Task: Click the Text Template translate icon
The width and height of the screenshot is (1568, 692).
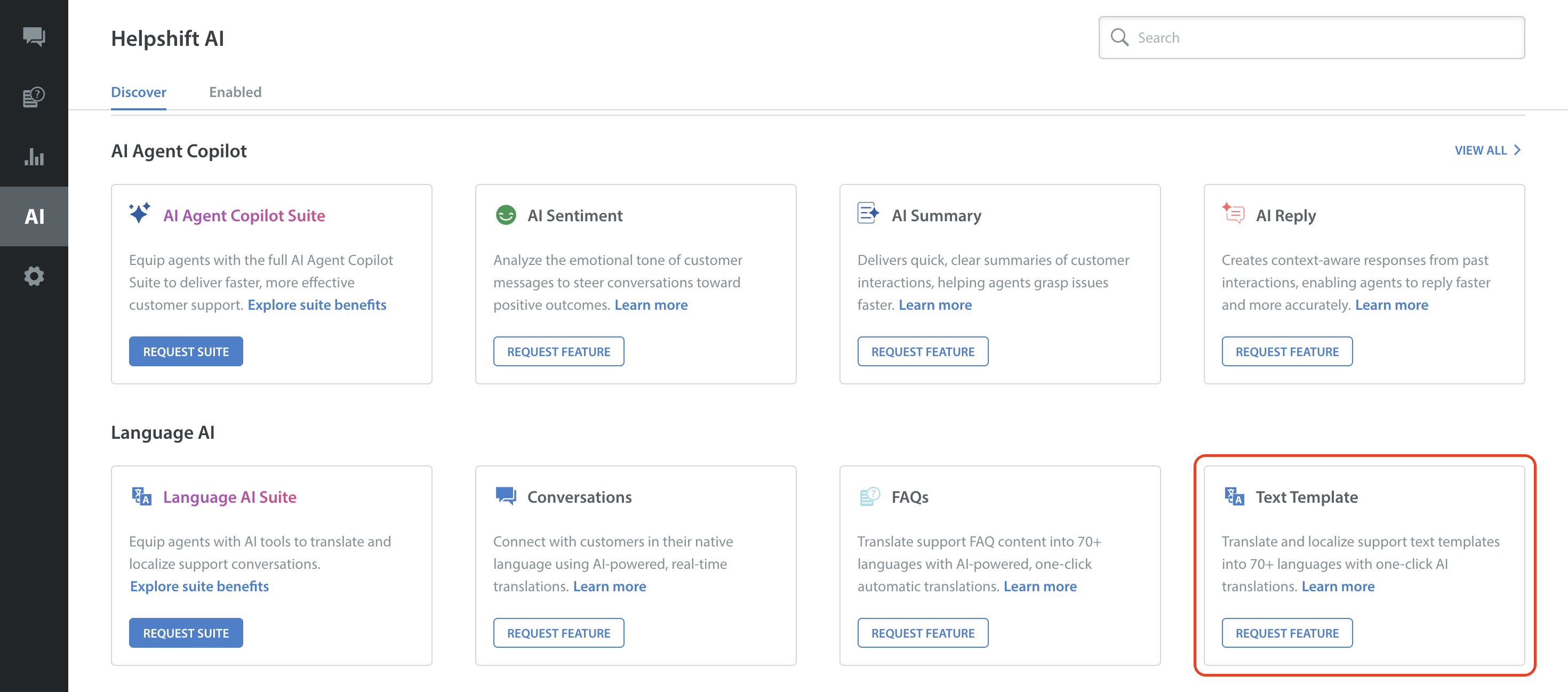Action: [x=1234, y=497]
